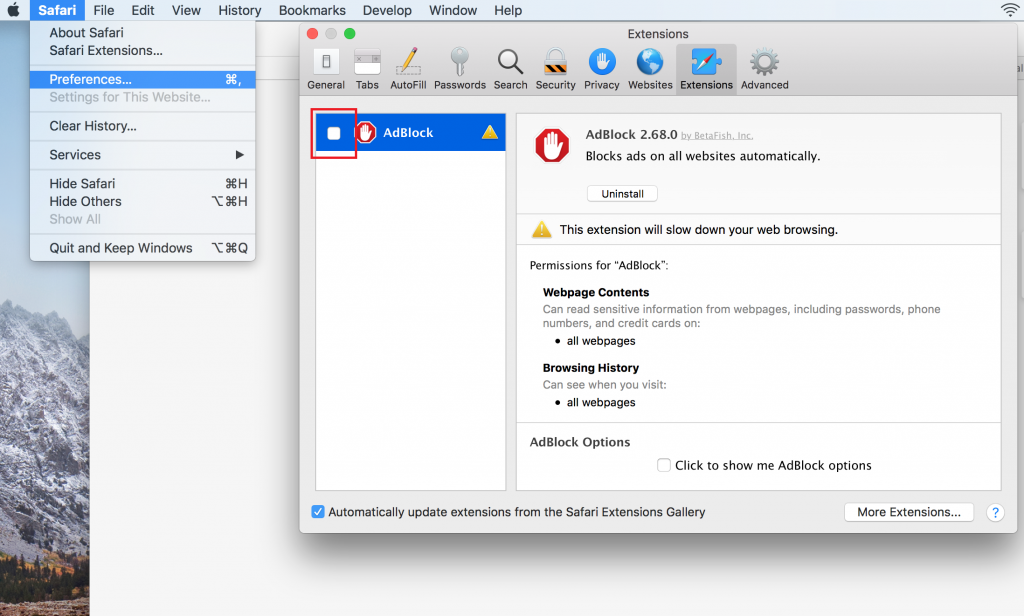
Task: Open the File menu
Action: tap(103, 10)
